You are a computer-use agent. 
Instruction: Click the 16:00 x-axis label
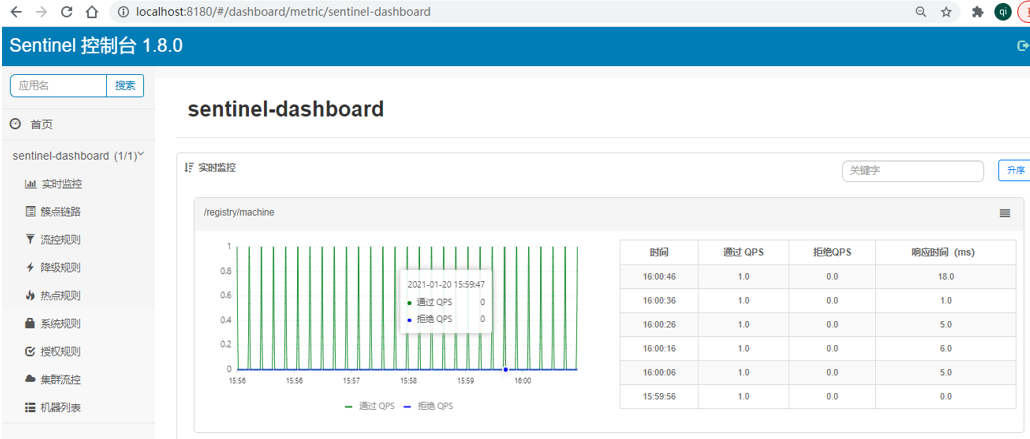[x=522, y=381]
